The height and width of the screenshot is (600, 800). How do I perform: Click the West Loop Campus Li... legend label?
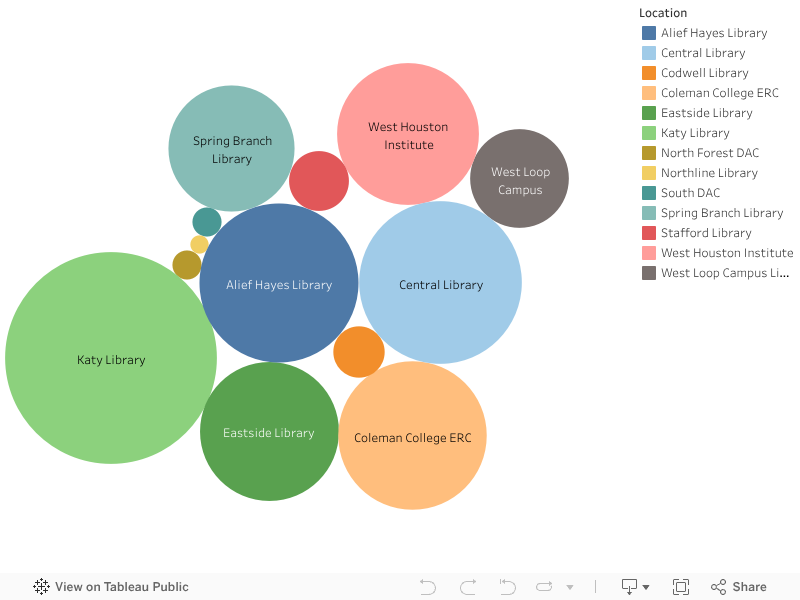coord(725,273)
